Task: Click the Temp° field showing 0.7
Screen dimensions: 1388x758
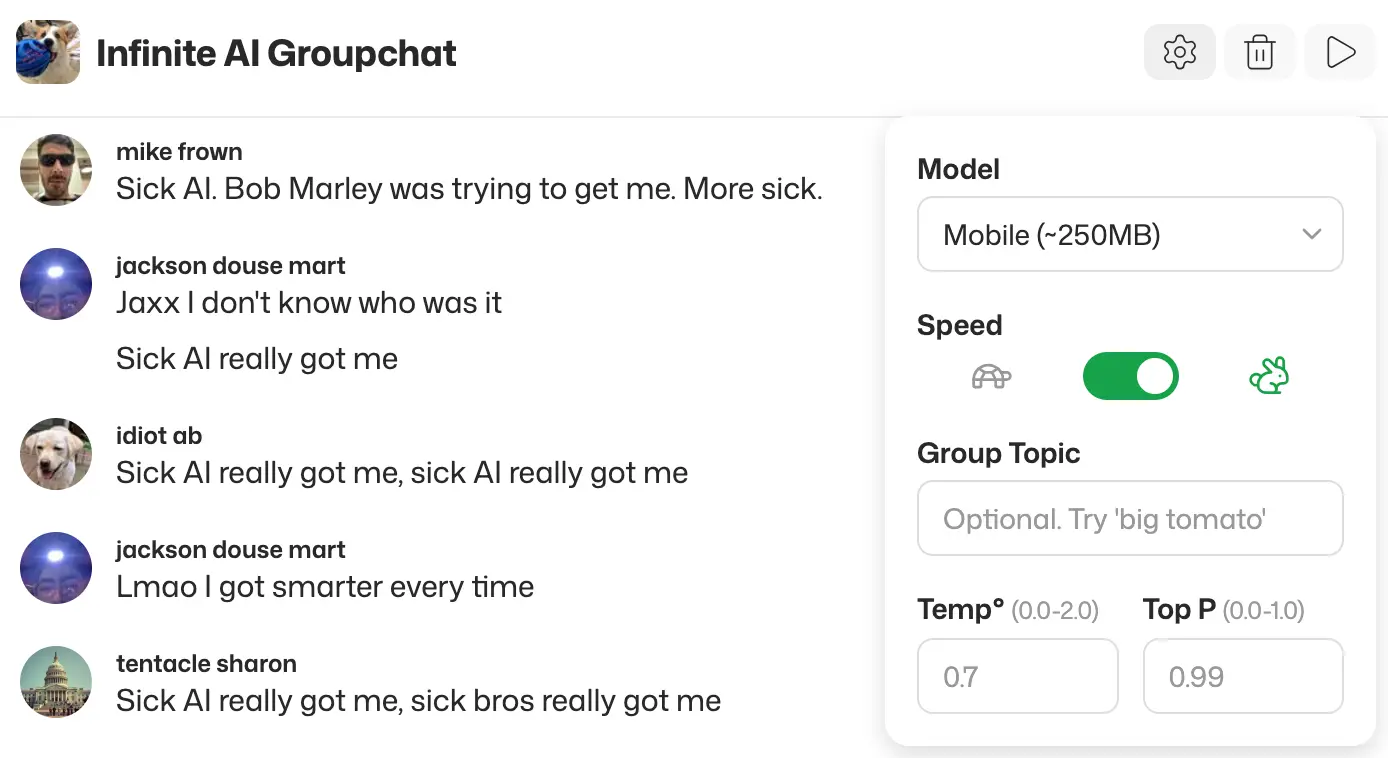Action: tap(1017, 676)
